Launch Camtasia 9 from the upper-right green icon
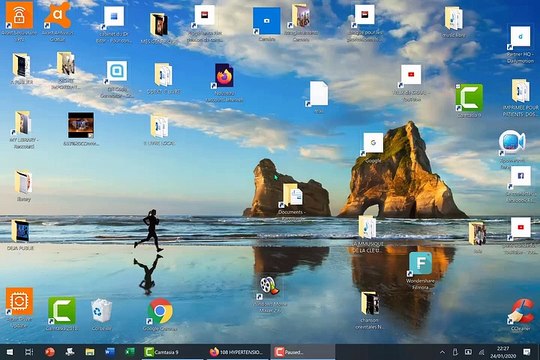 point(469,97)
